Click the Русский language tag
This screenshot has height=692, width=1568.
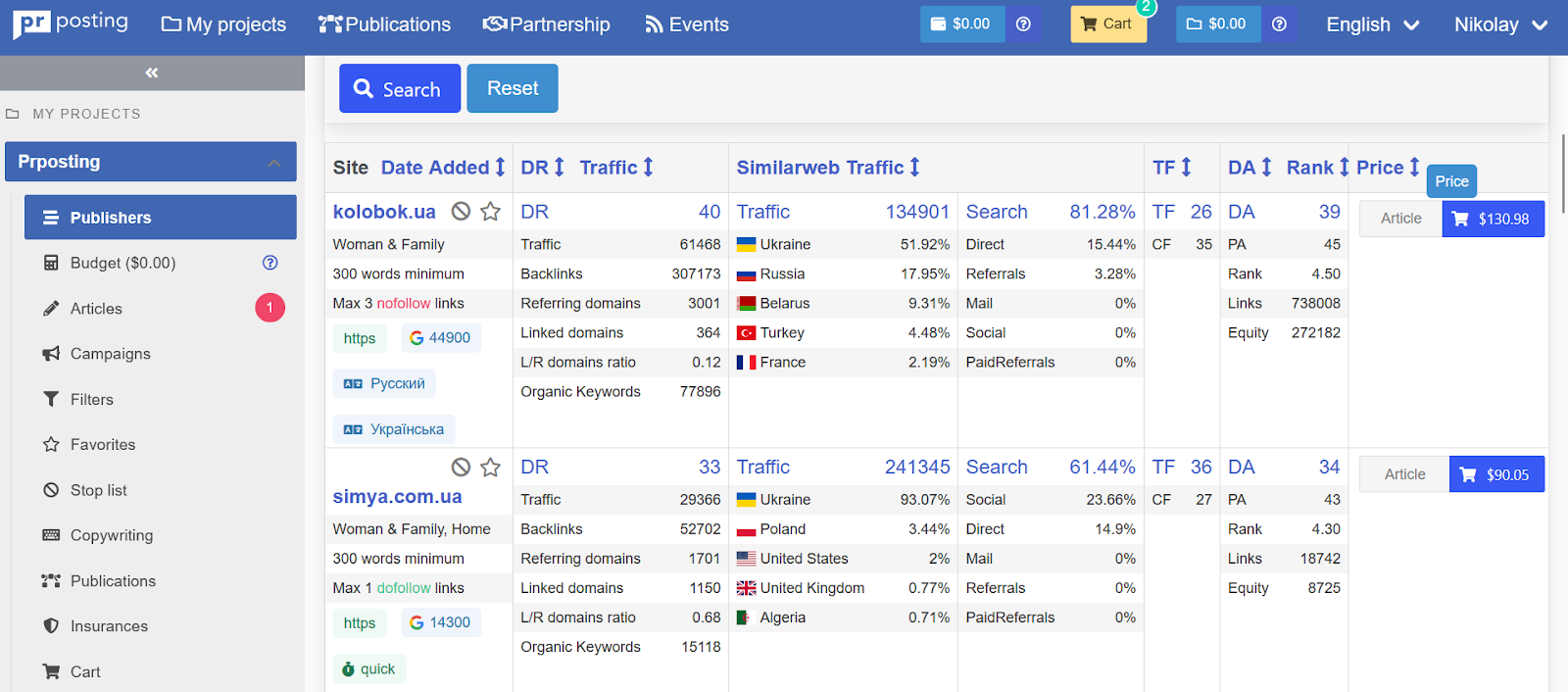point(384,383)
